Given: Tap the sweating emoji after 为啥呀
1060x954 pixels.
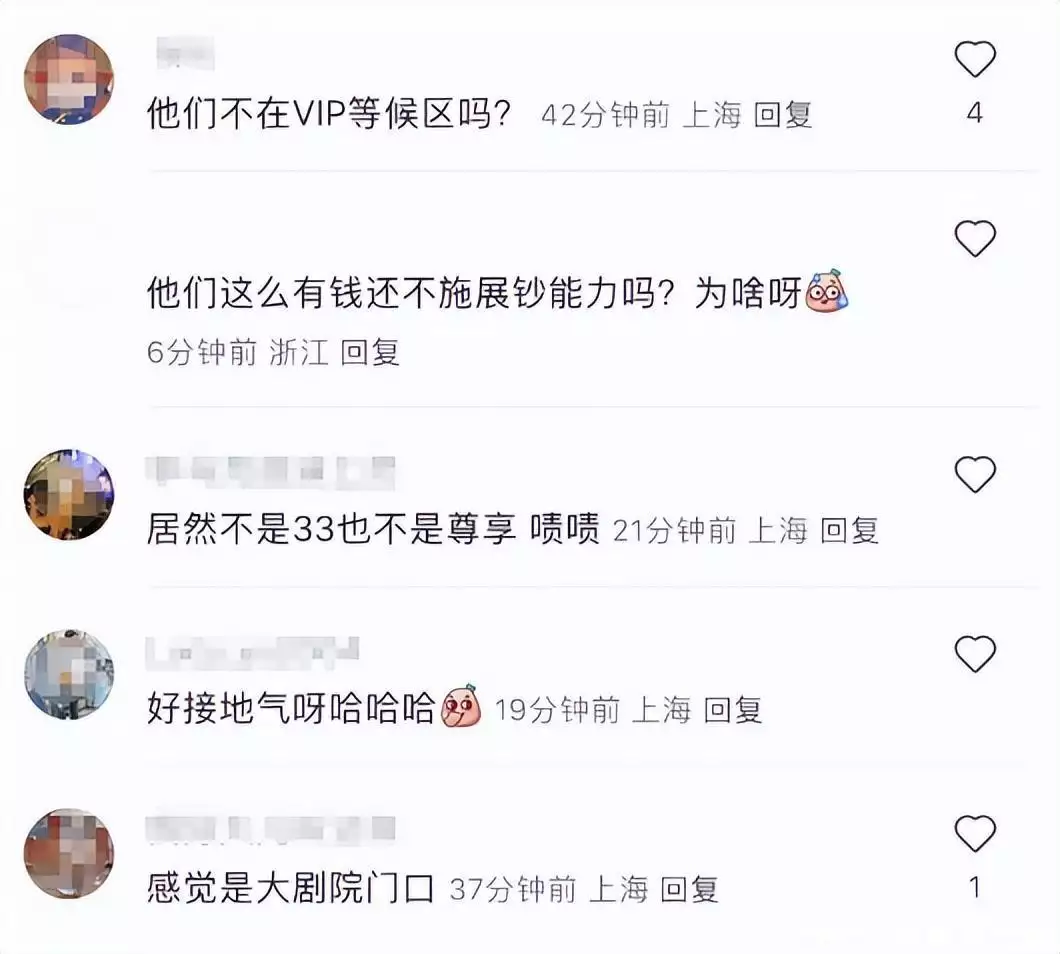Looking at the screenshot, I should [826, 290].
